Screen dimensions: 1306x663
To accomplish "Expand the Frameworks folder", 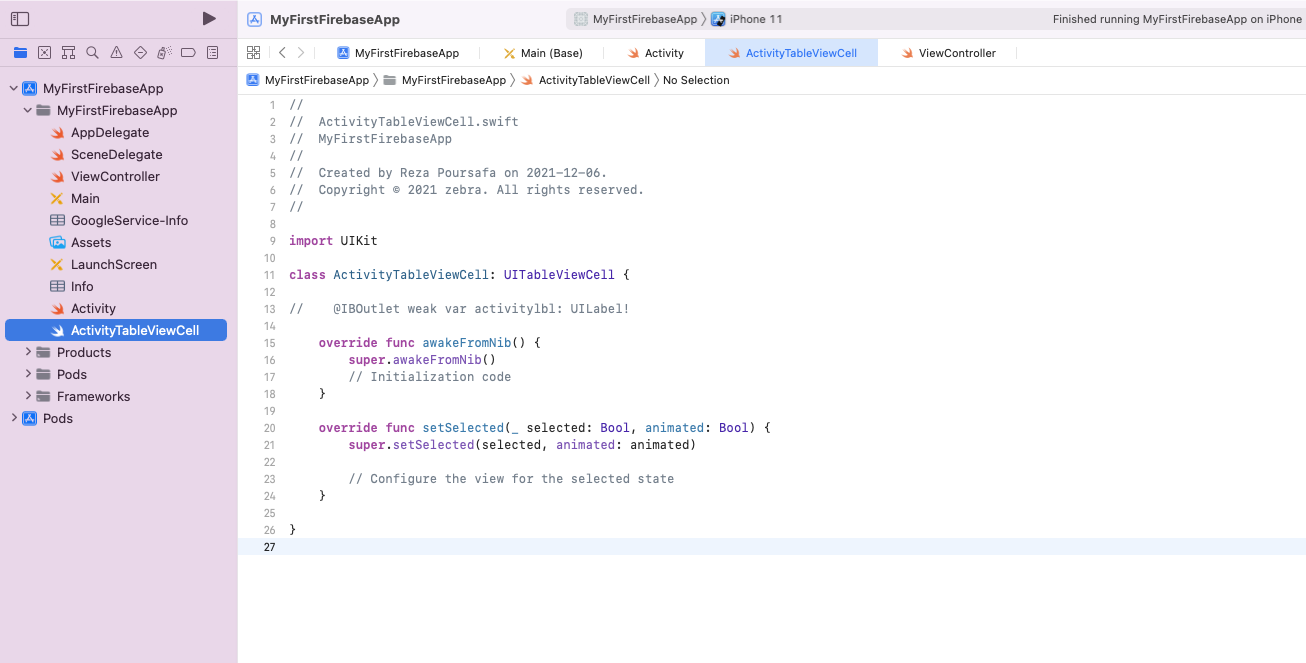I will [28, 396].
